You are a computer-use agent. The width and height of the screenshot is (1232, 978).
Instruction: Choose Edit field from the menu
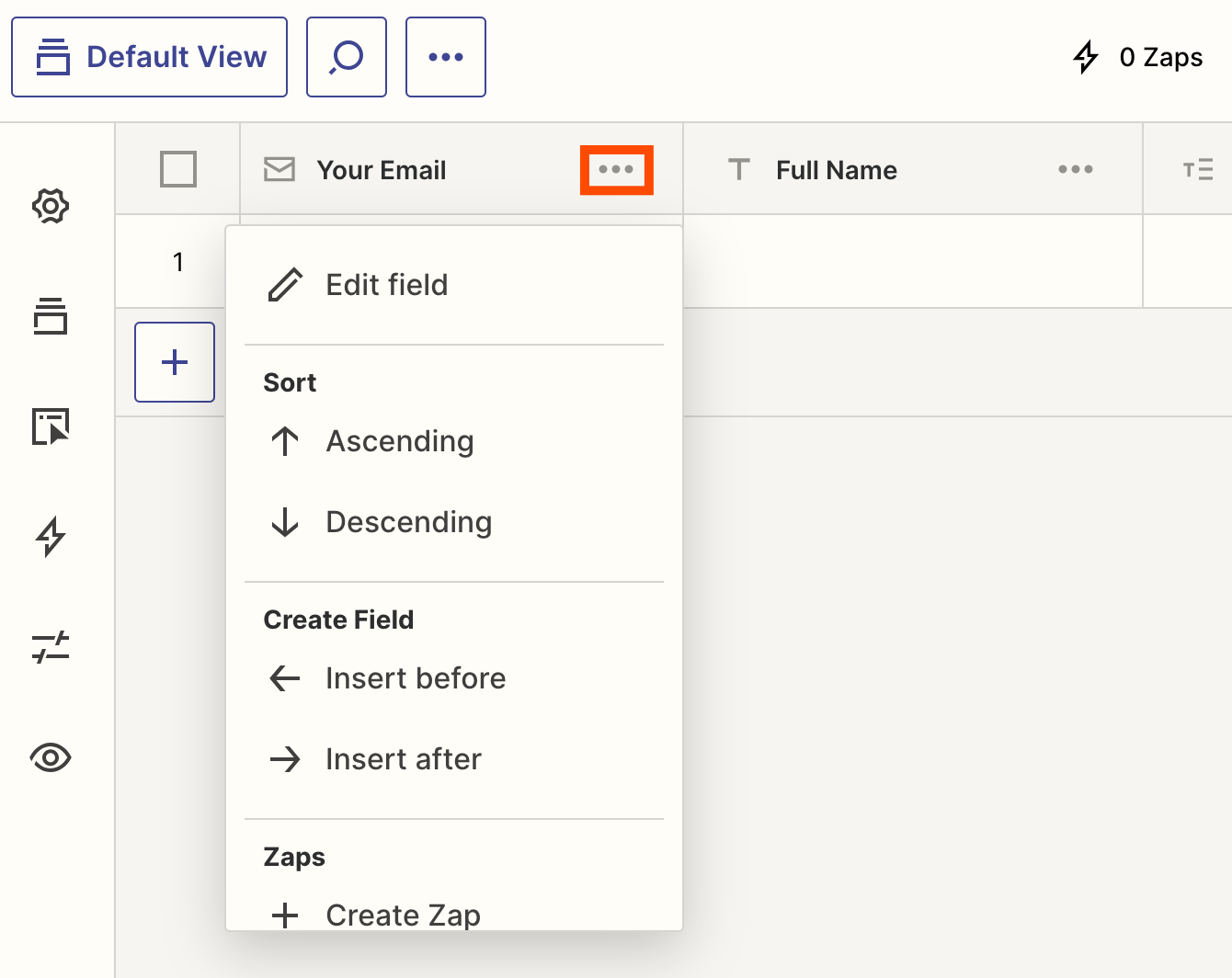click(x=387, y=285)
